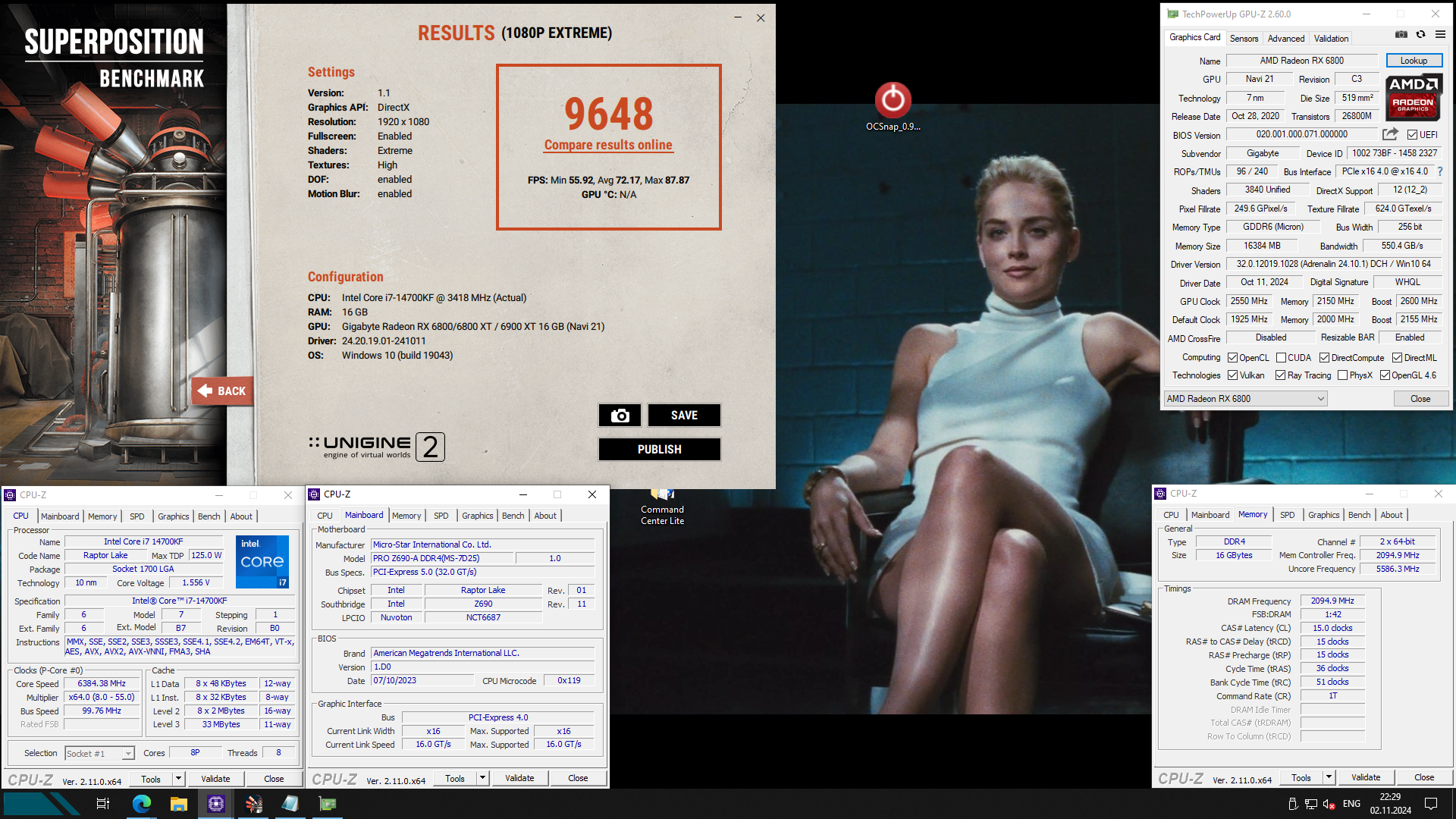This screenshot has height=819, width=1456.
Task: Switch to GPU-Z from the taskbar
Action: [328, 804]
